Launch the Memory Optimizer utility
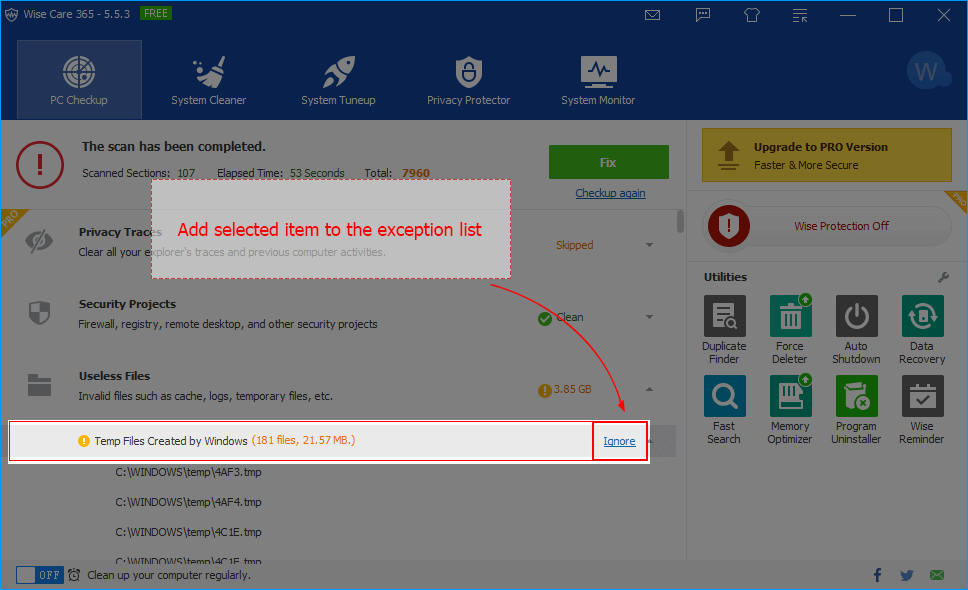Screen dimensions: 968x590 [x=789, y=408]
